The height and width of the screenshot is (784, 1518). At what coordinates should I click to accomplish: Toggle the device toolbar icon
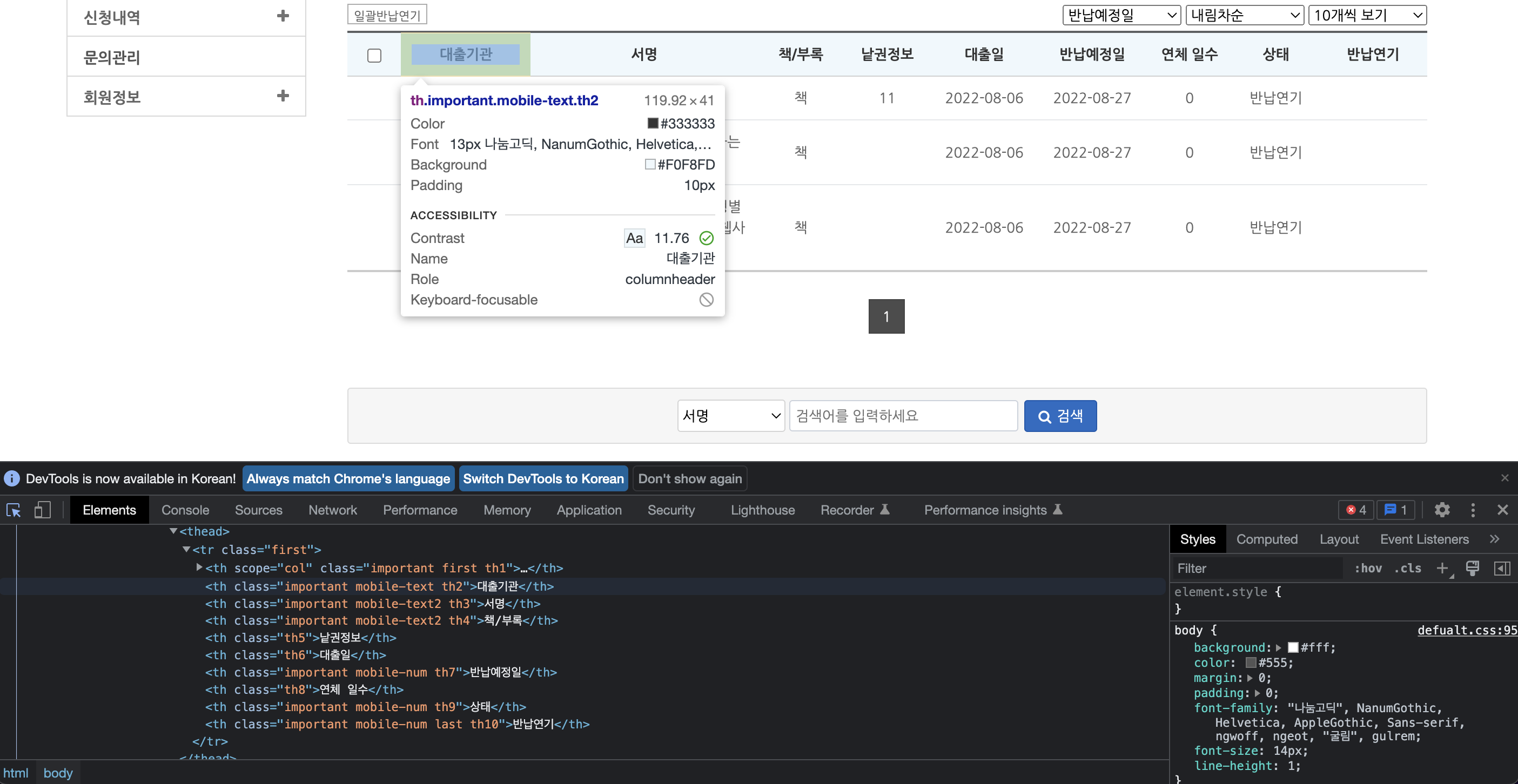(42, 510)
